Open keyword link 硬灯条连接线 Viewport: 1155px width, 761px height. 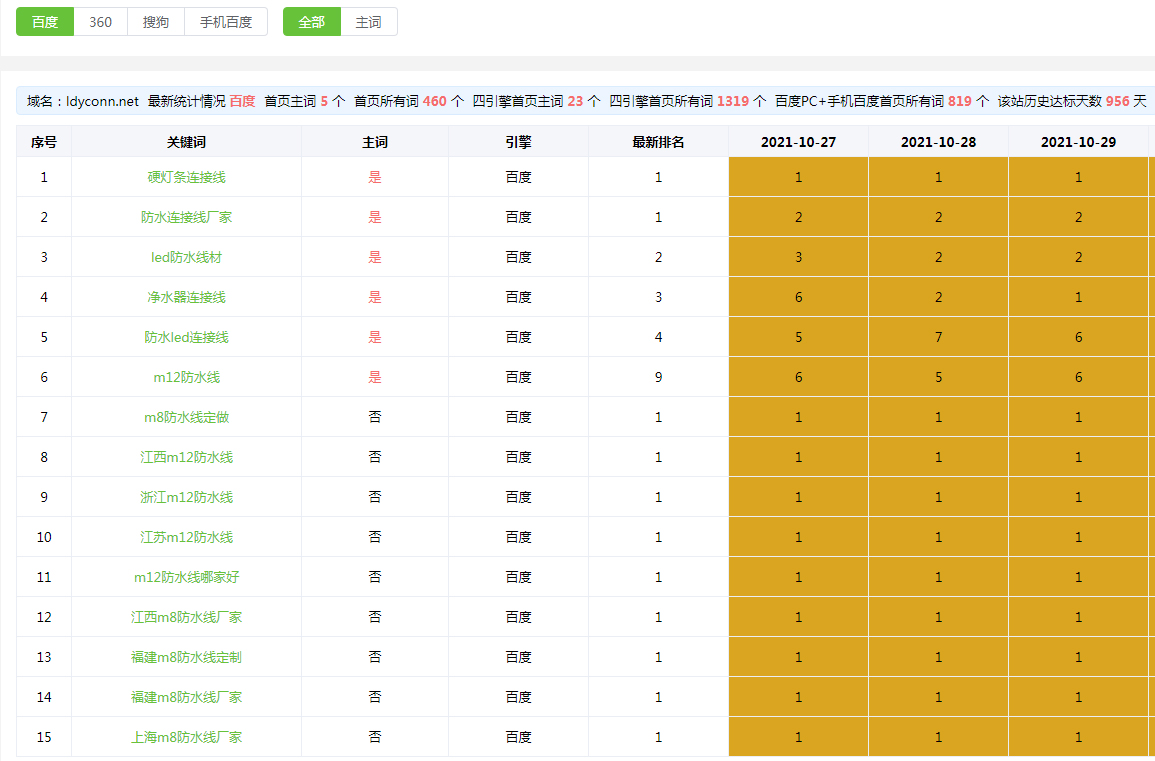click(186, 177)
